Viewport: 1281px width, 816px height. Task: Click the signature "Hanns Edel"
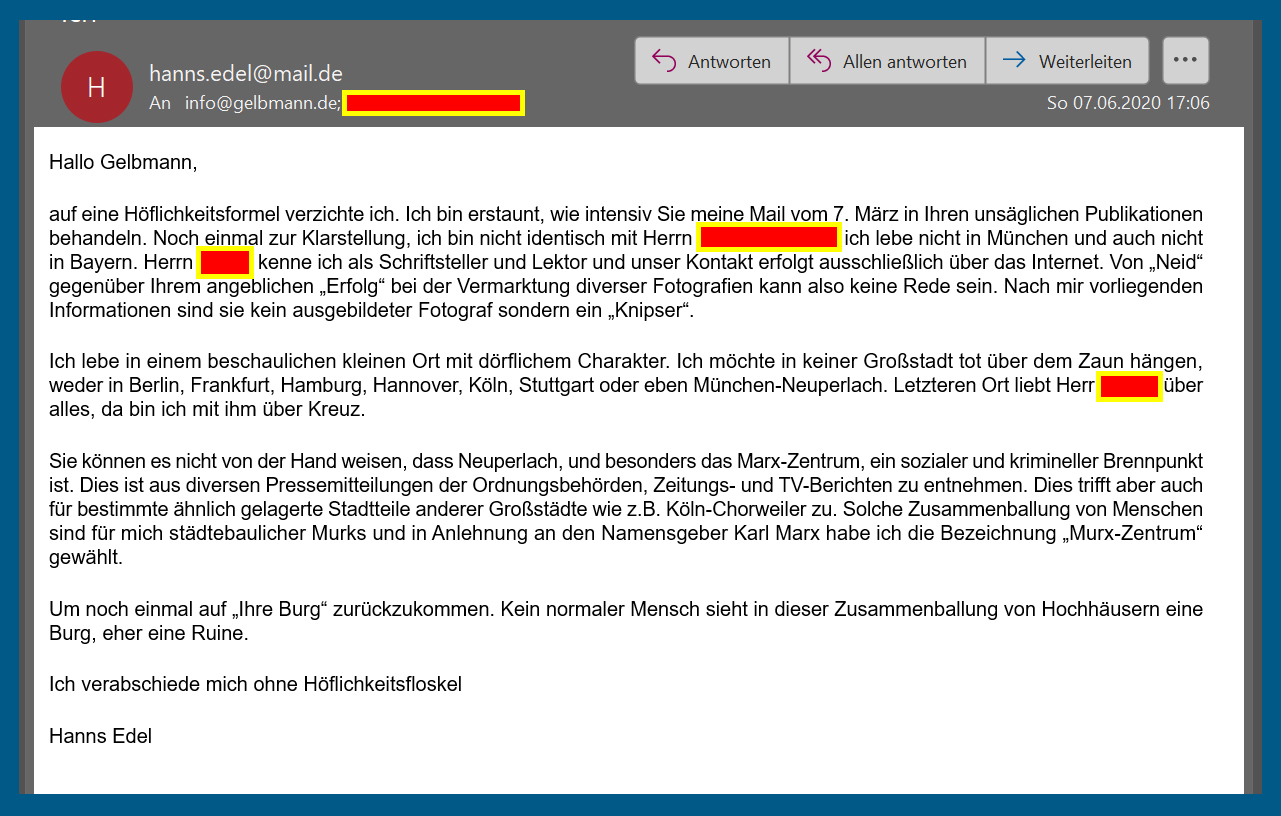(100, 737)
